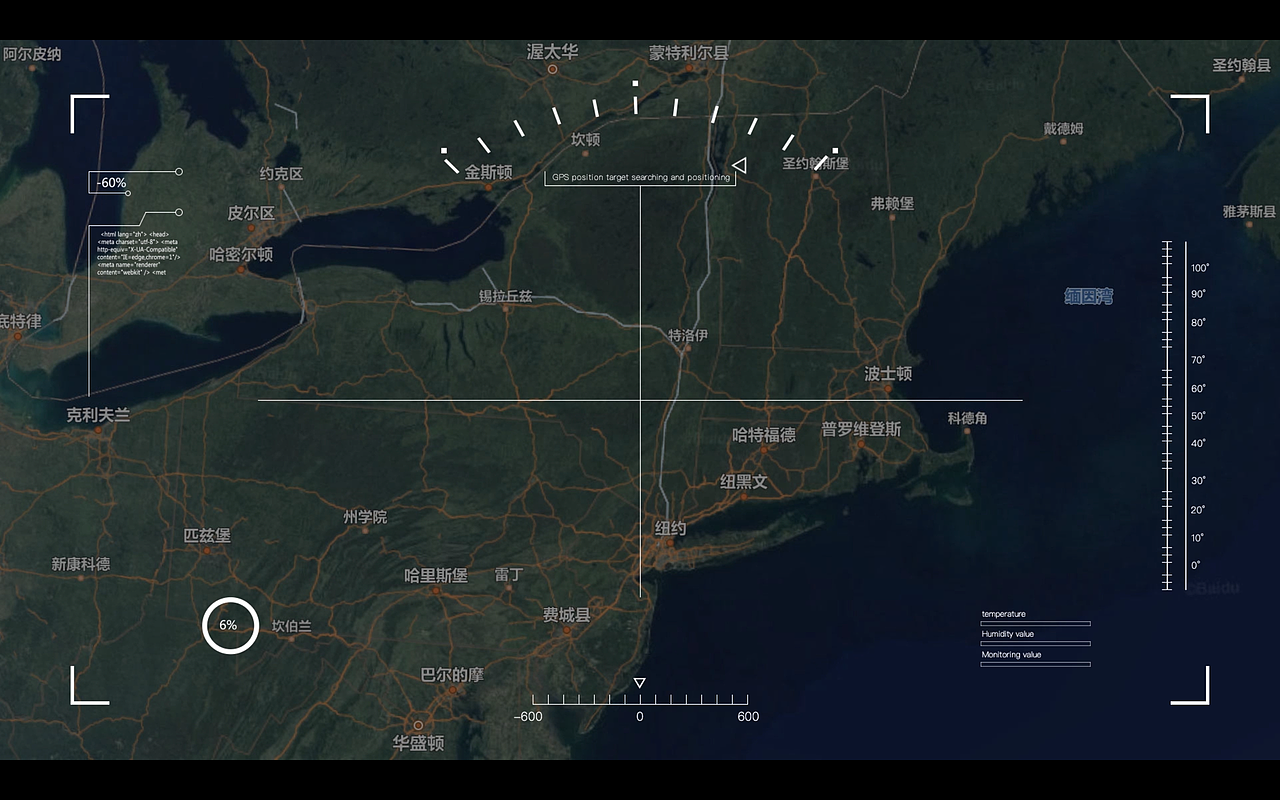Screen dimensions: 1280x800
Task: Click the triangle pointer above the bottom scale
Action: 640,683
